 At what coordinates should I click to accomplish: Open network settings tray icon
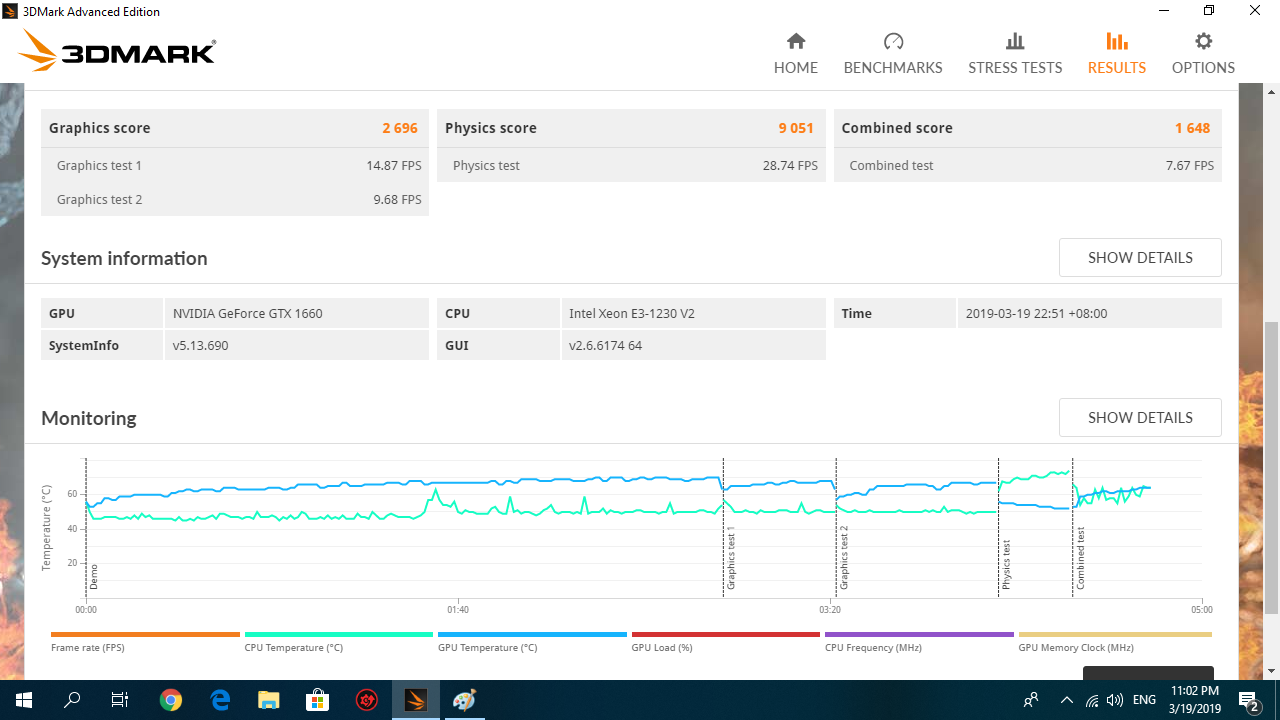[1092, 700]
